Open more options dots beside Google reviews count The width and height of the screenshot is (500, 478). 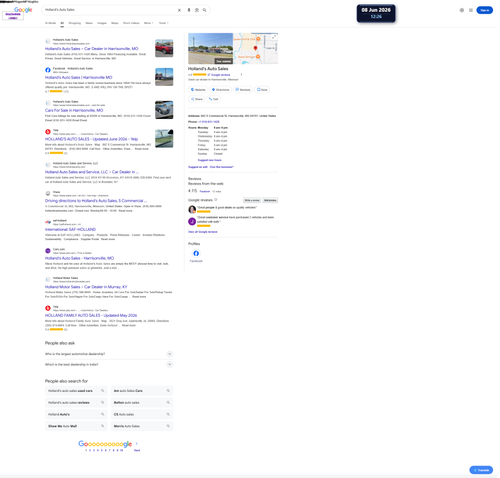pyautogui.click(x=241, y=75)
